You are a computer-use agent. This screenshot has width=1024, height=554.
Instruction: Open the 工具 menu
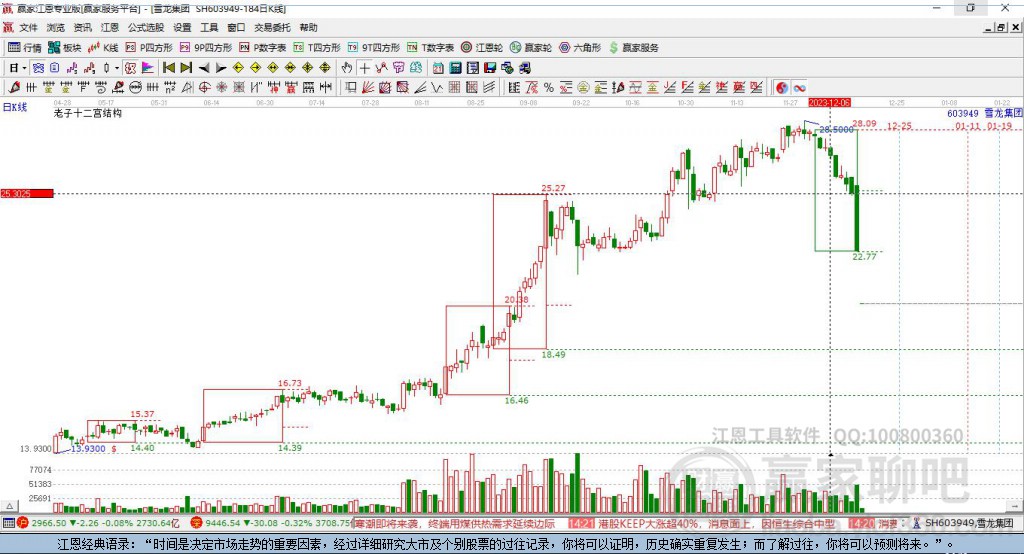tap(209, 27)
